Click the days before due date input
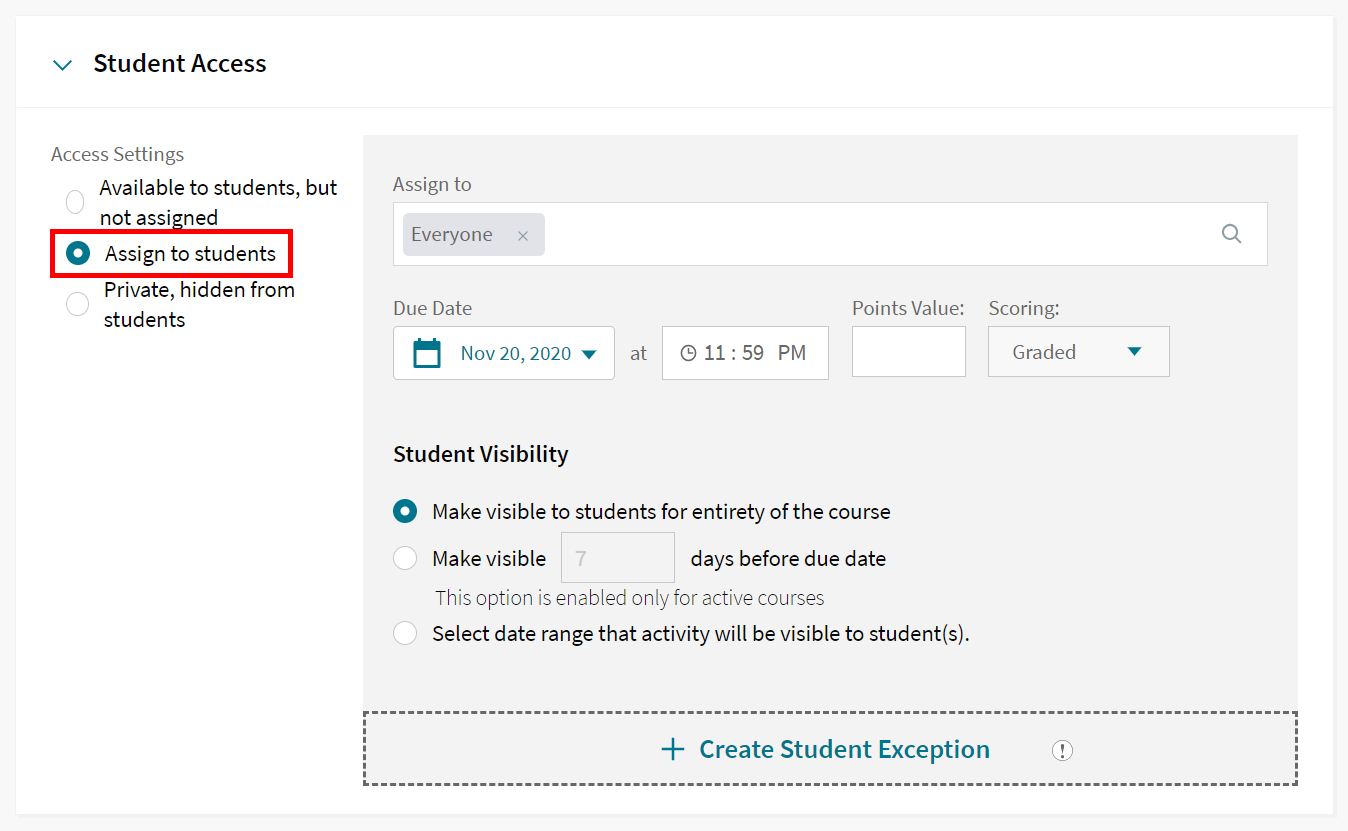1348x831 pixels. pyautogui.click(x=617, y=557)
